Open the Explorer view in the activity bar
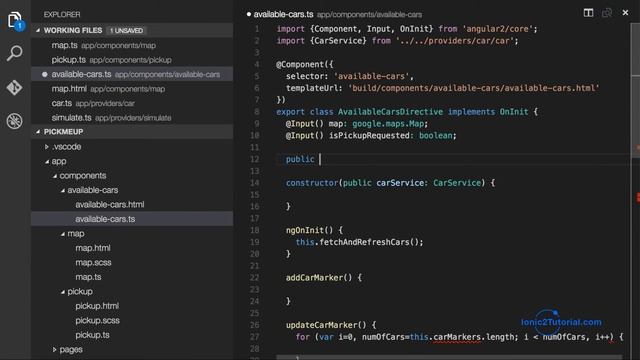640x360 pixels. pyautogui.click(x=15, y=20)
